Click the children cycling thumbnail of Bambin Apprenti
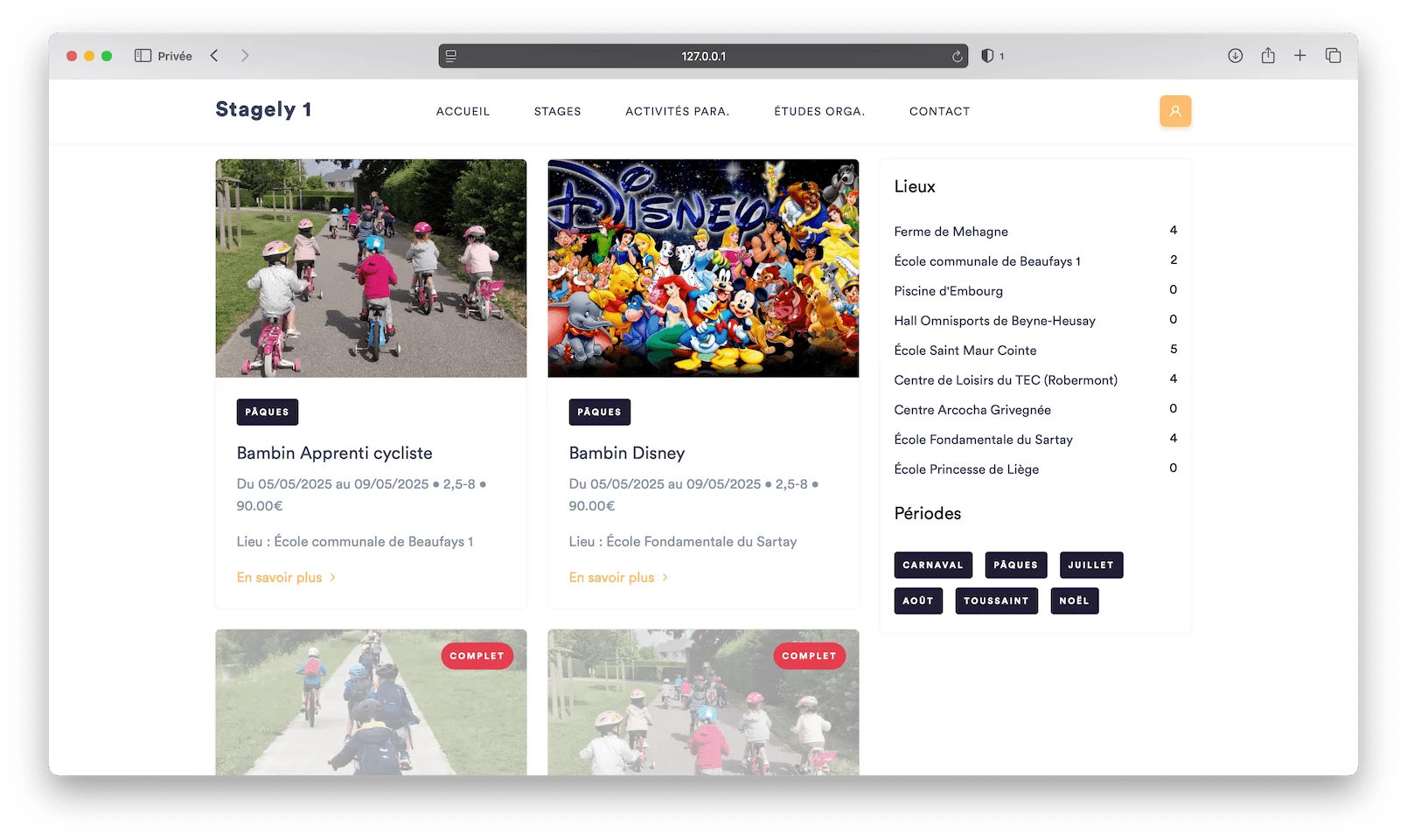The image size is (1407, 840). click(x=371, y=268)
